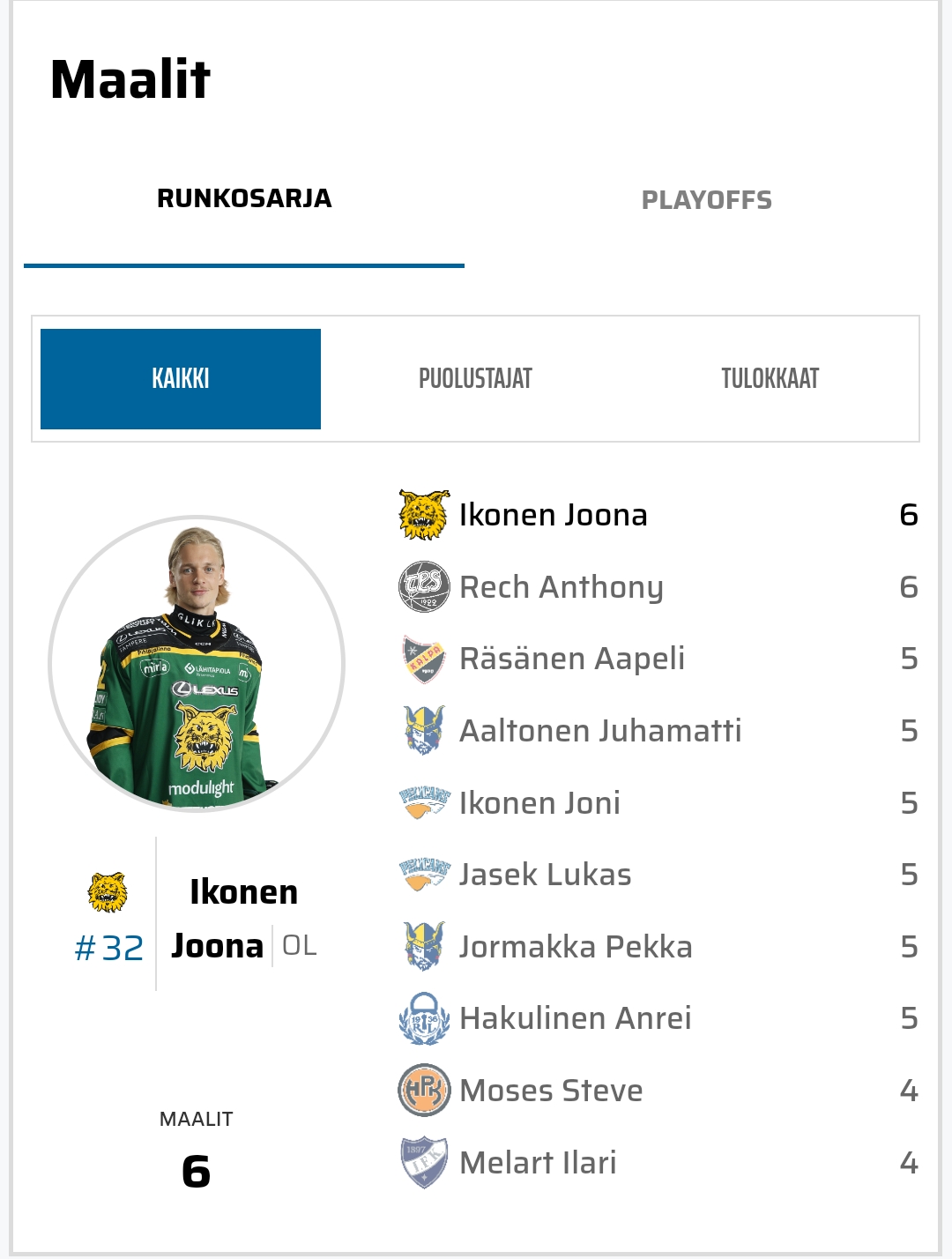Click featured Ikonen Joona name heading
Screen dimensions: 952x1259
[242, 919]
